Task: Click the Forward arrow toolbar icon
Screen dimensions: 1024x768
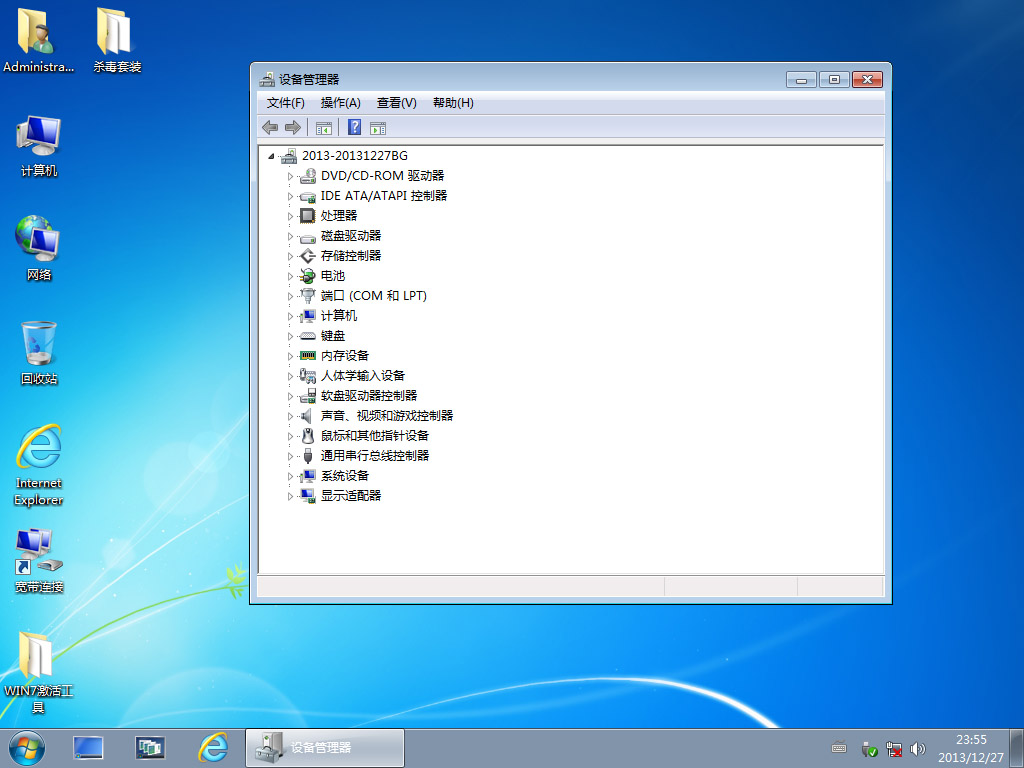Action: [x=293, y=127]
